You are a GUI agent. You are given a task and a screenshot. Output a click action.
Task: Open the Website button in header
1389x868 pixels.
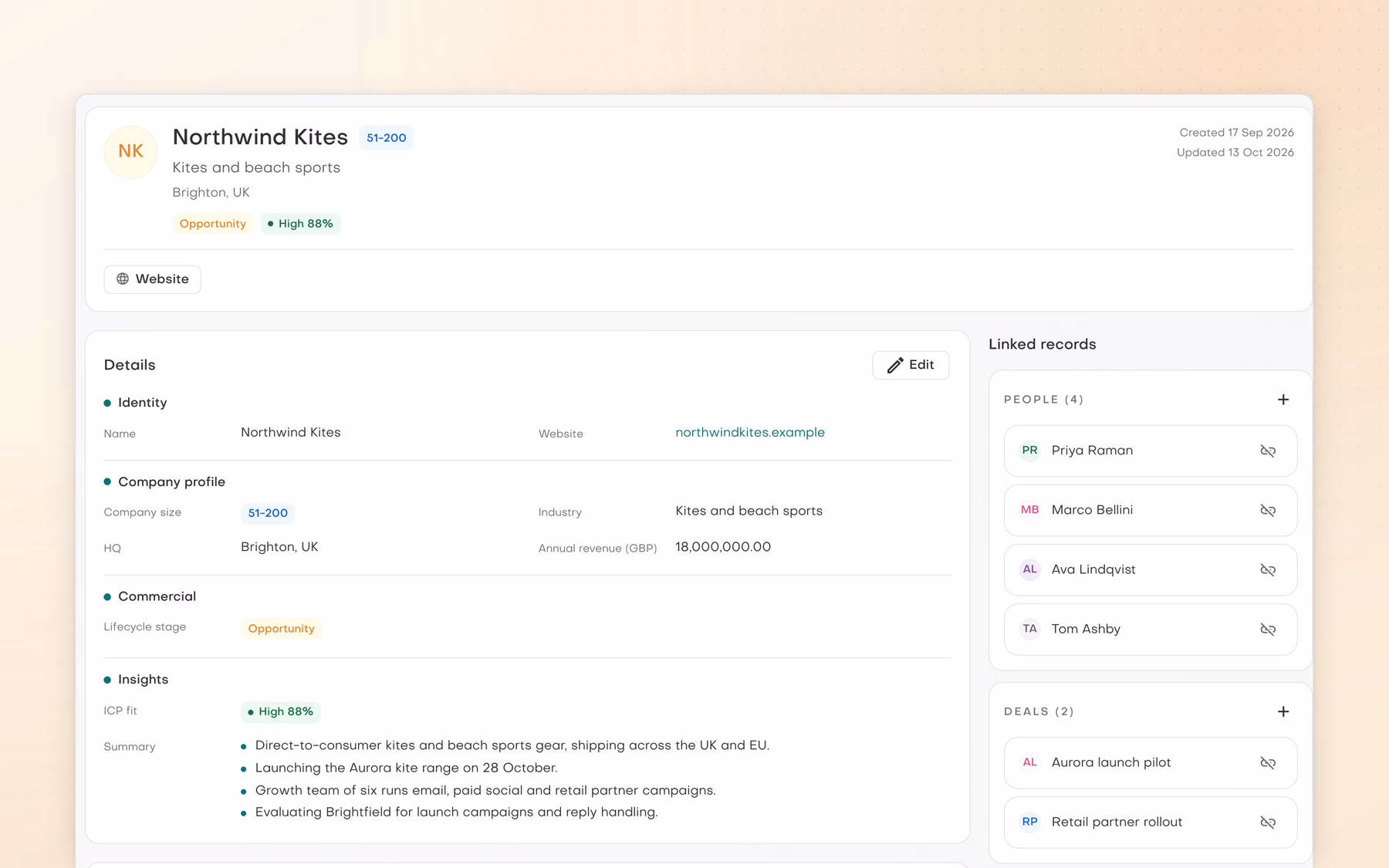pyautogui.click(x=152, y=279)
